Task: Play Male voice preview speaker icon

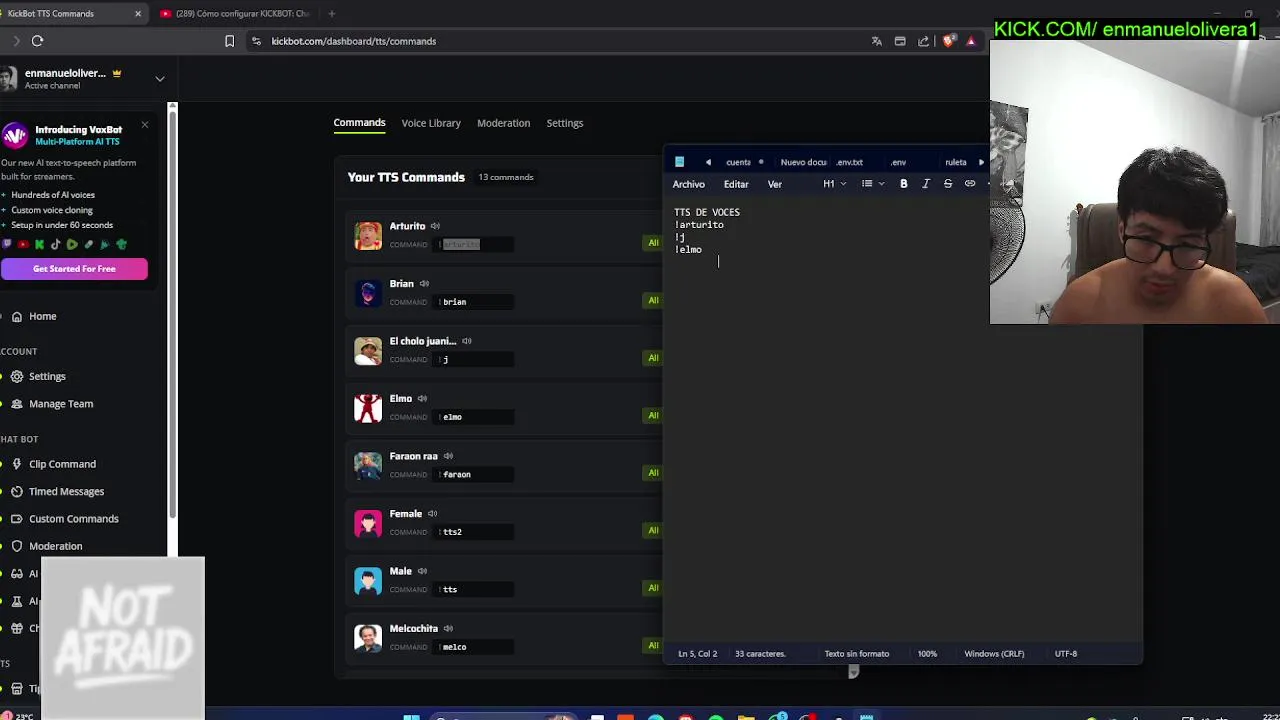Action: pos(422,571)
